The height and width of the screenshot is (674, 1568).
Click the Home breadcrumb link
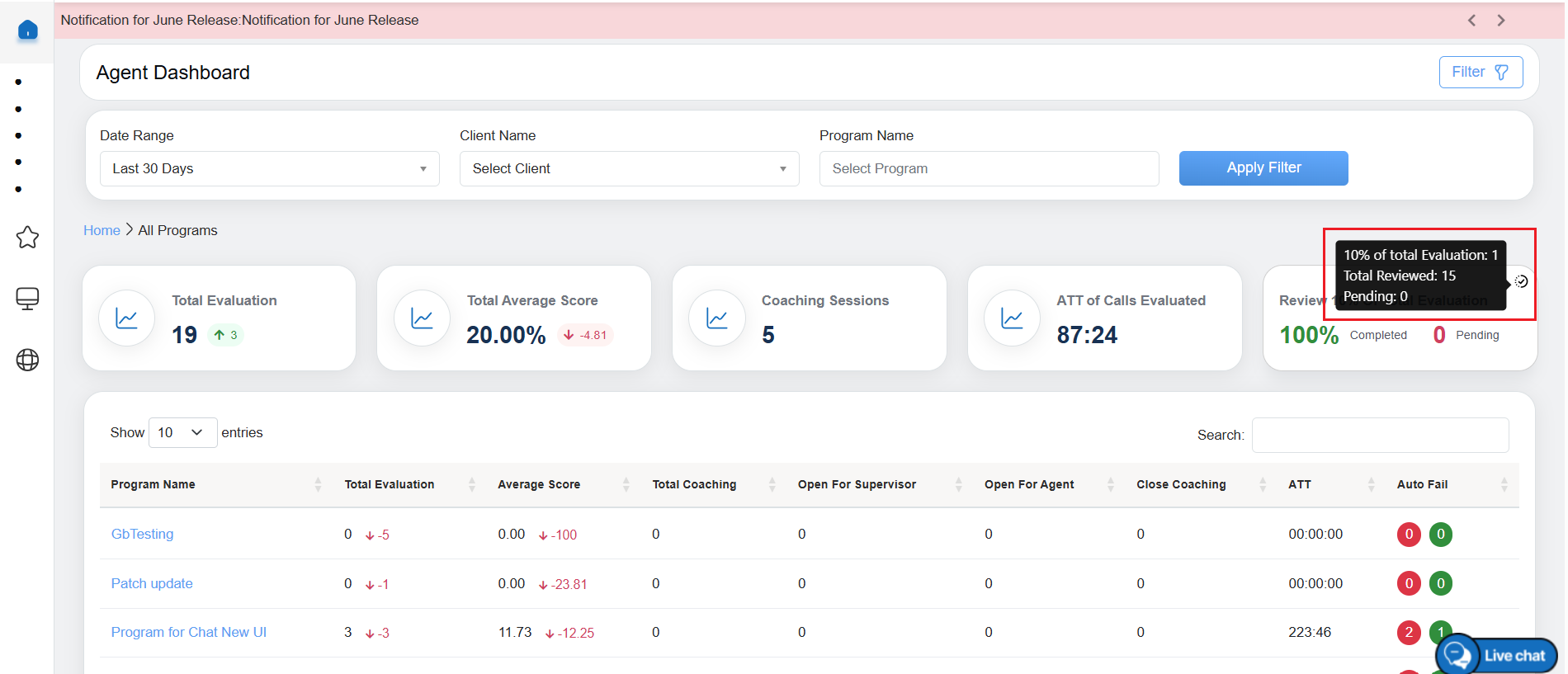click(102, 230)
